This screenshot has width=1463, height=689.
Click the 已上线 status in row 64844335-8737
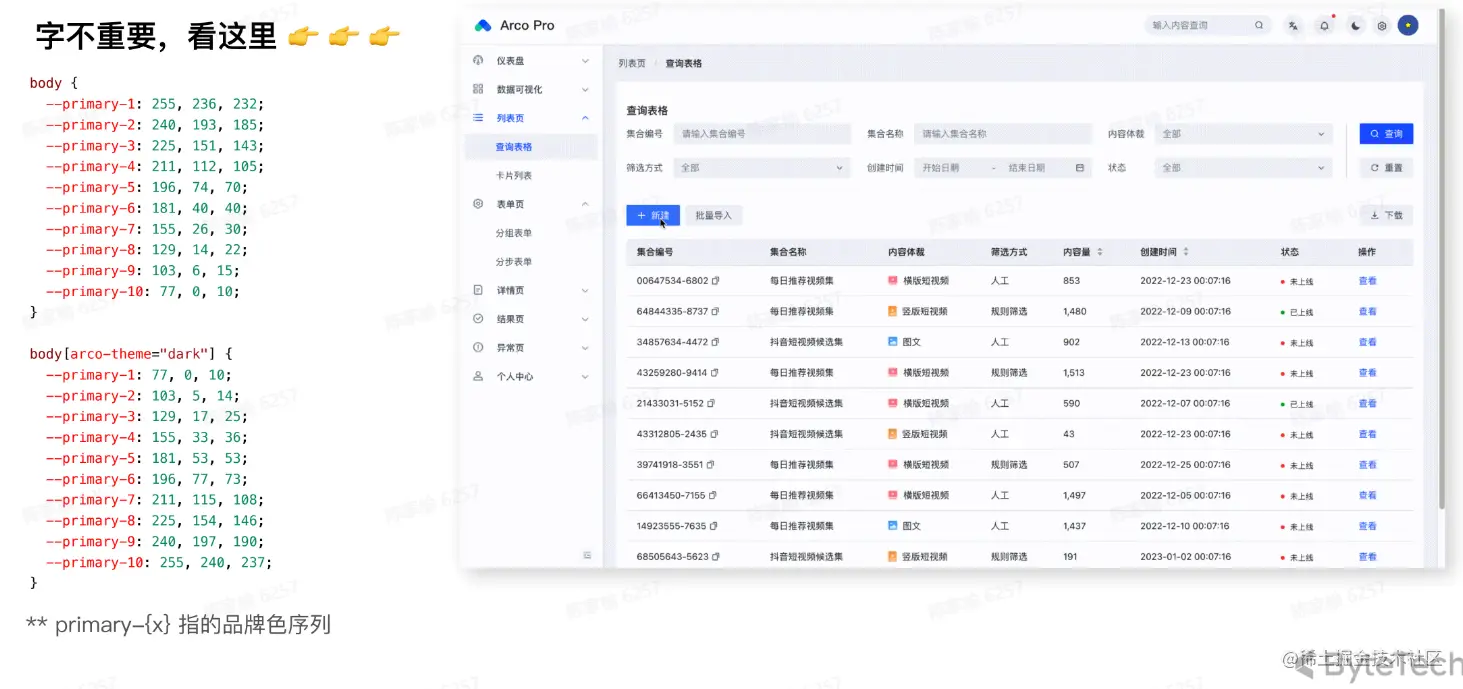tap(1297, 312)
